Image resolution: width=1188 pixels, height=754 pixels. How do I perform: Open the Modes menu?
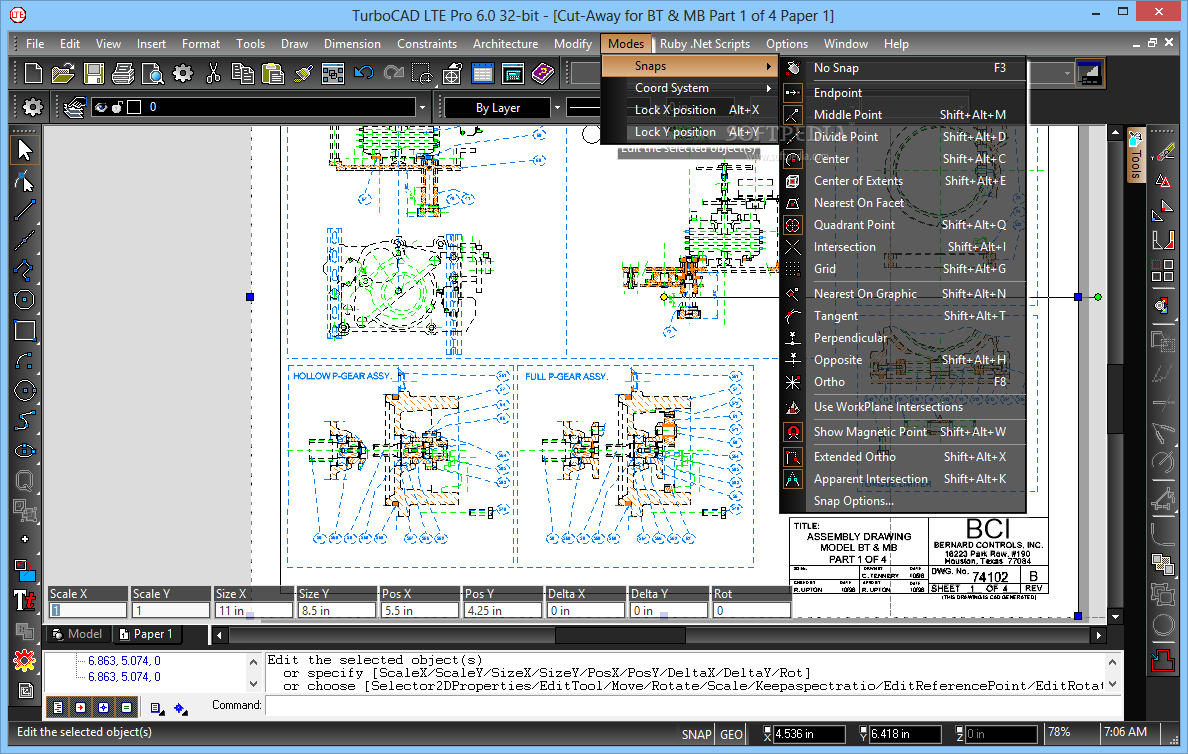coord(626,44)
